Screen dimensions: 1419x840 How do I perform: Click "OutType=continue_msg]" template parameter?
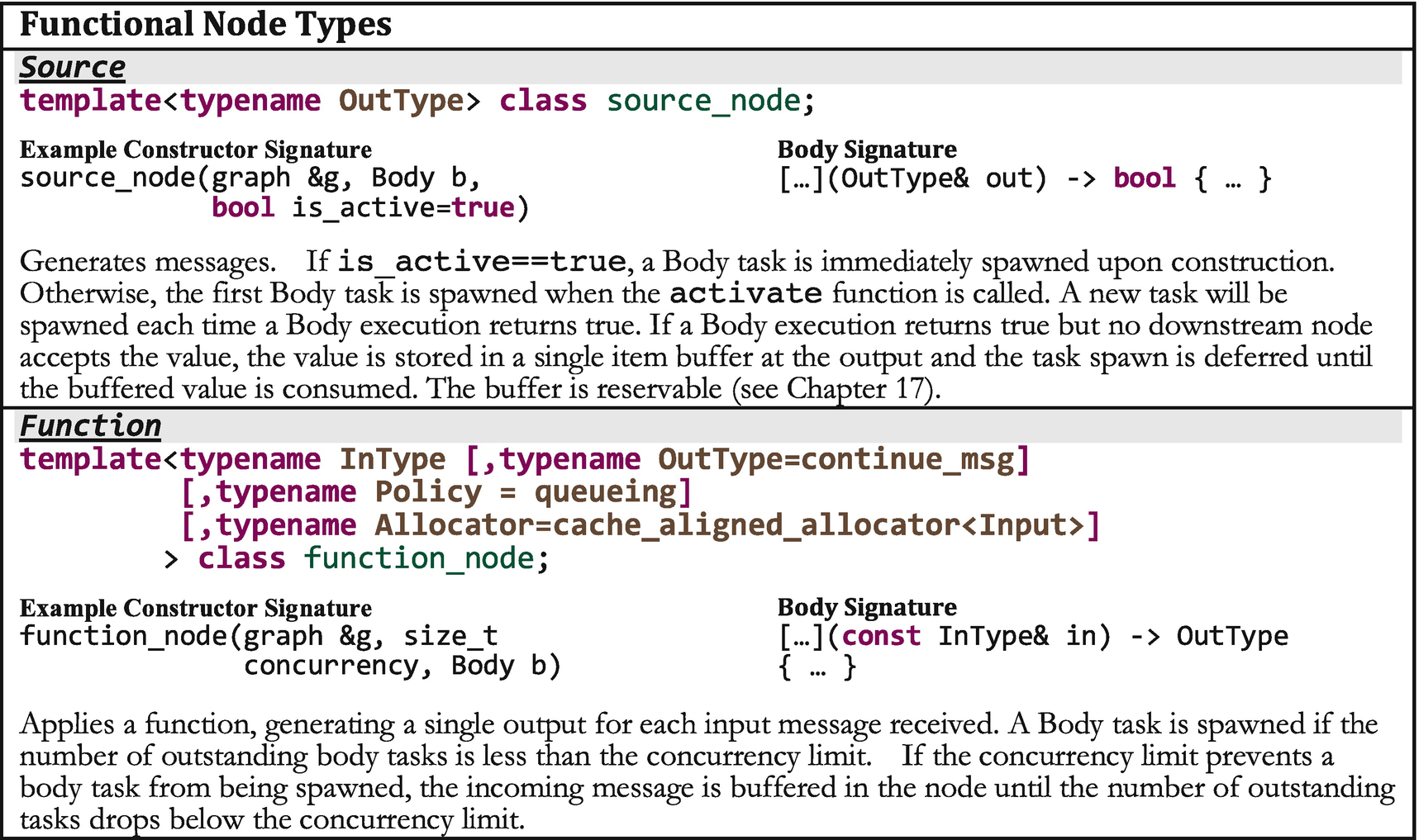[x=844, y=459]
